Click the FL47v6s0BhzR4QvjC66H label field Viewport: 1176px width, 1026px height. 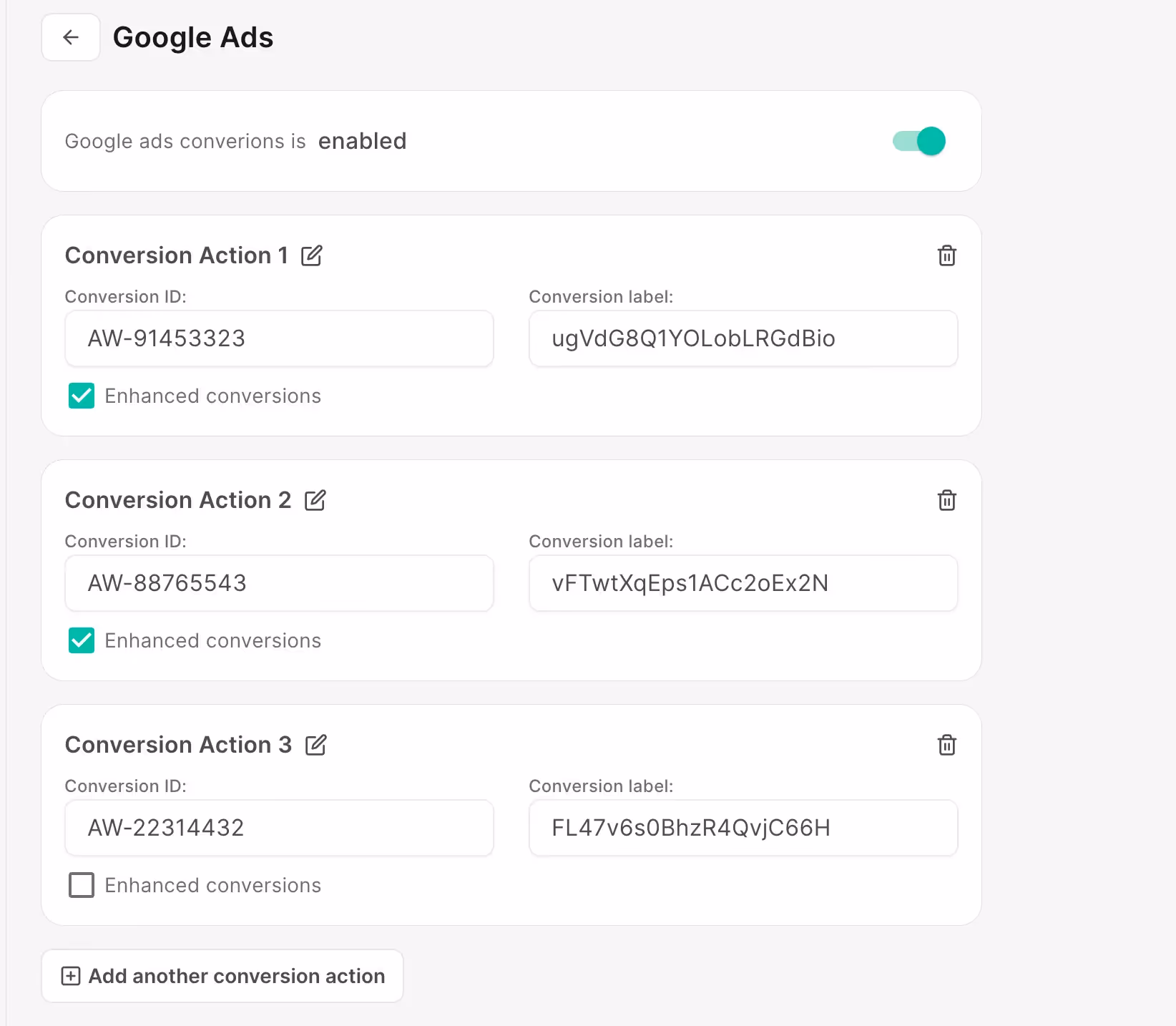[x=743, y=828]
